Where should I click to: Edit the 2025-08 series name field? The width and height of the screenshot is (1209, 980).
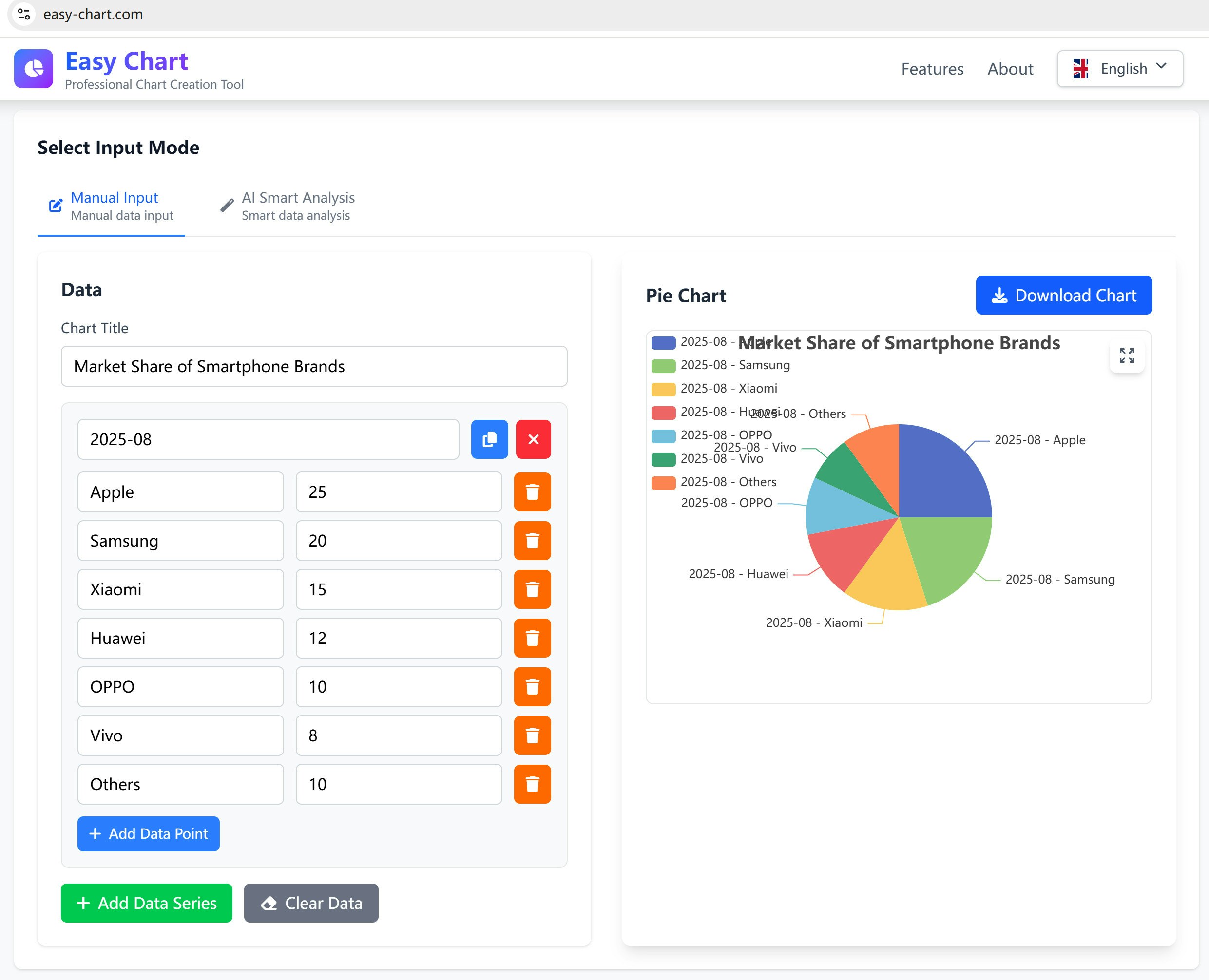pos(268,439)
